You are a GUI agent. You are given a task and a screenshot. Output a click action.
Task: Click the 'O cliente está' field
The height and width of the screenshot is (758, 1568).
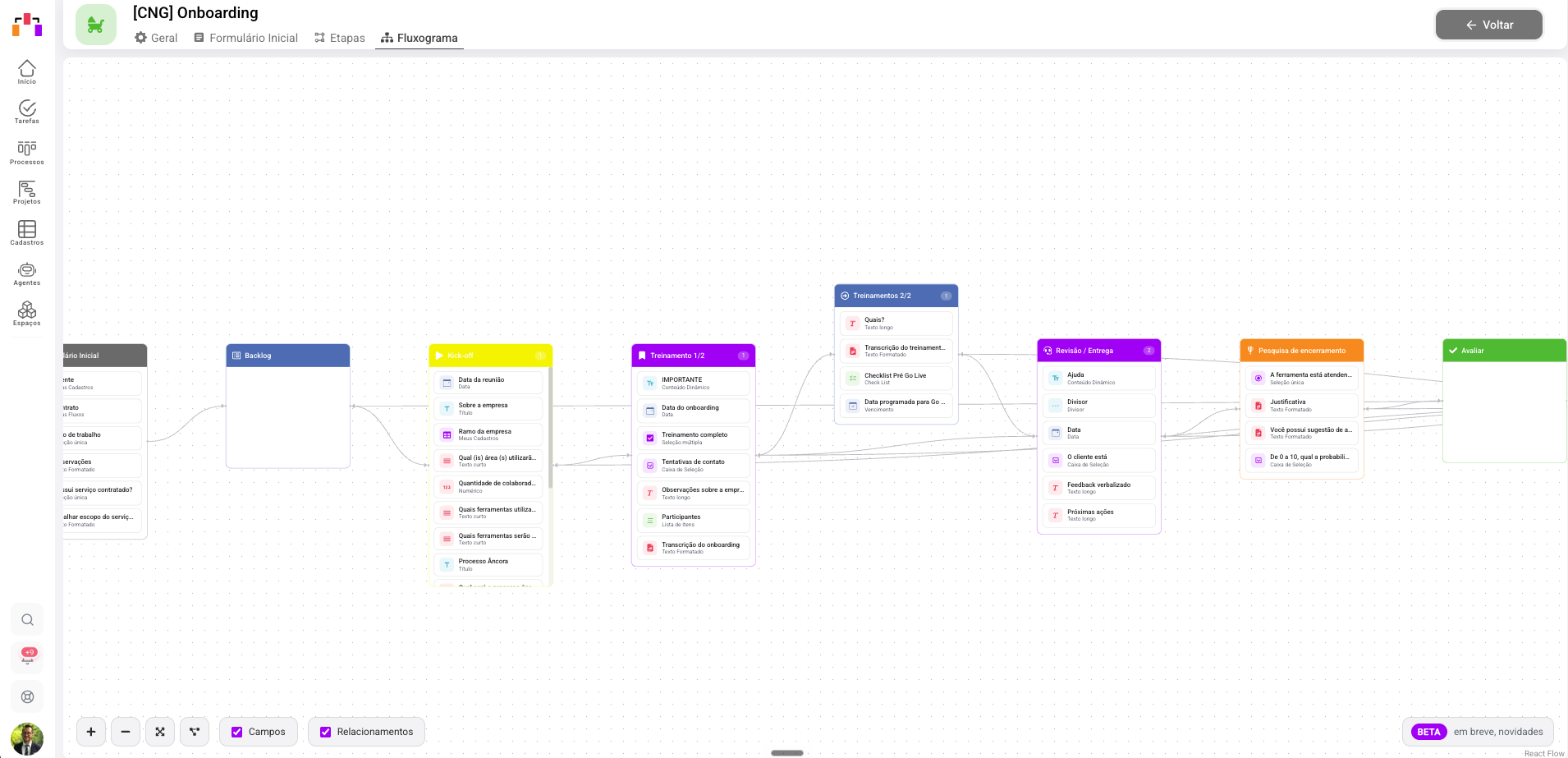tap(1099, 460)
